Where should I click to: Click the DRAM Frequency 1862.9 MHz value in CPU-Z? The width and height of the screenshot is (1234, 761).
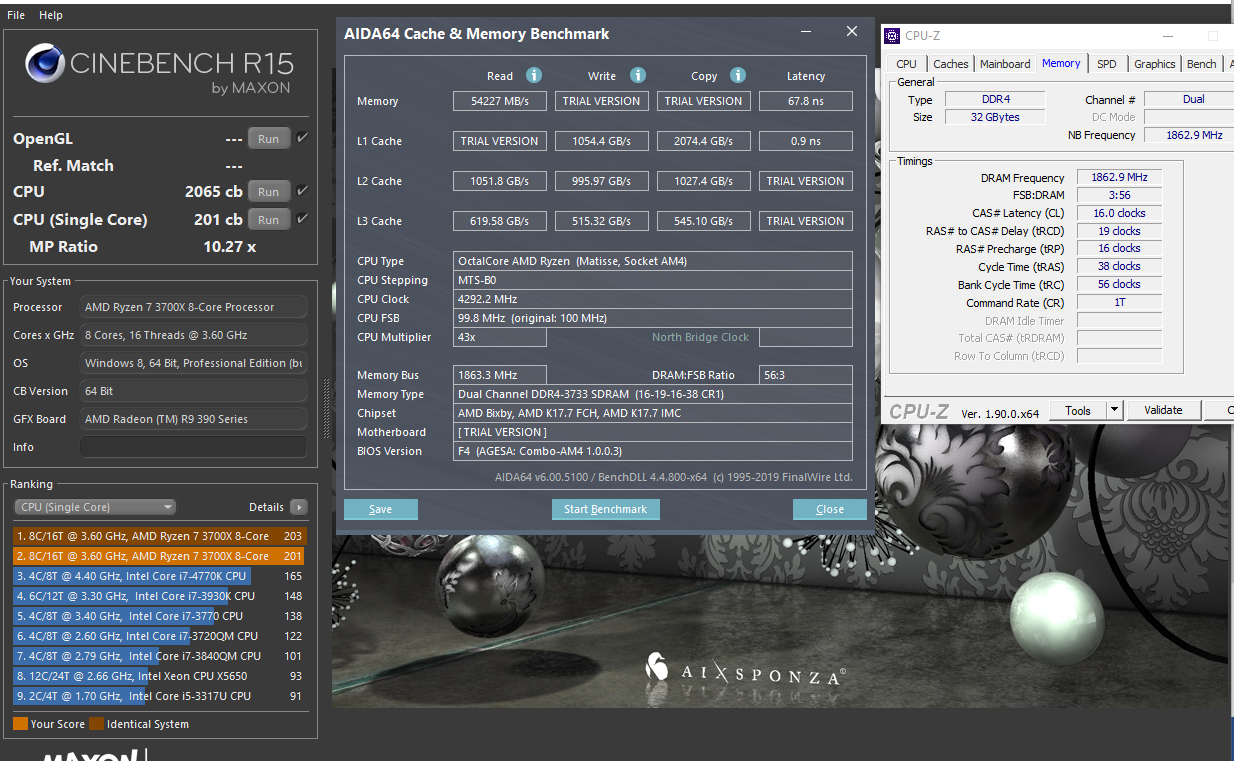pos(1119,177)
